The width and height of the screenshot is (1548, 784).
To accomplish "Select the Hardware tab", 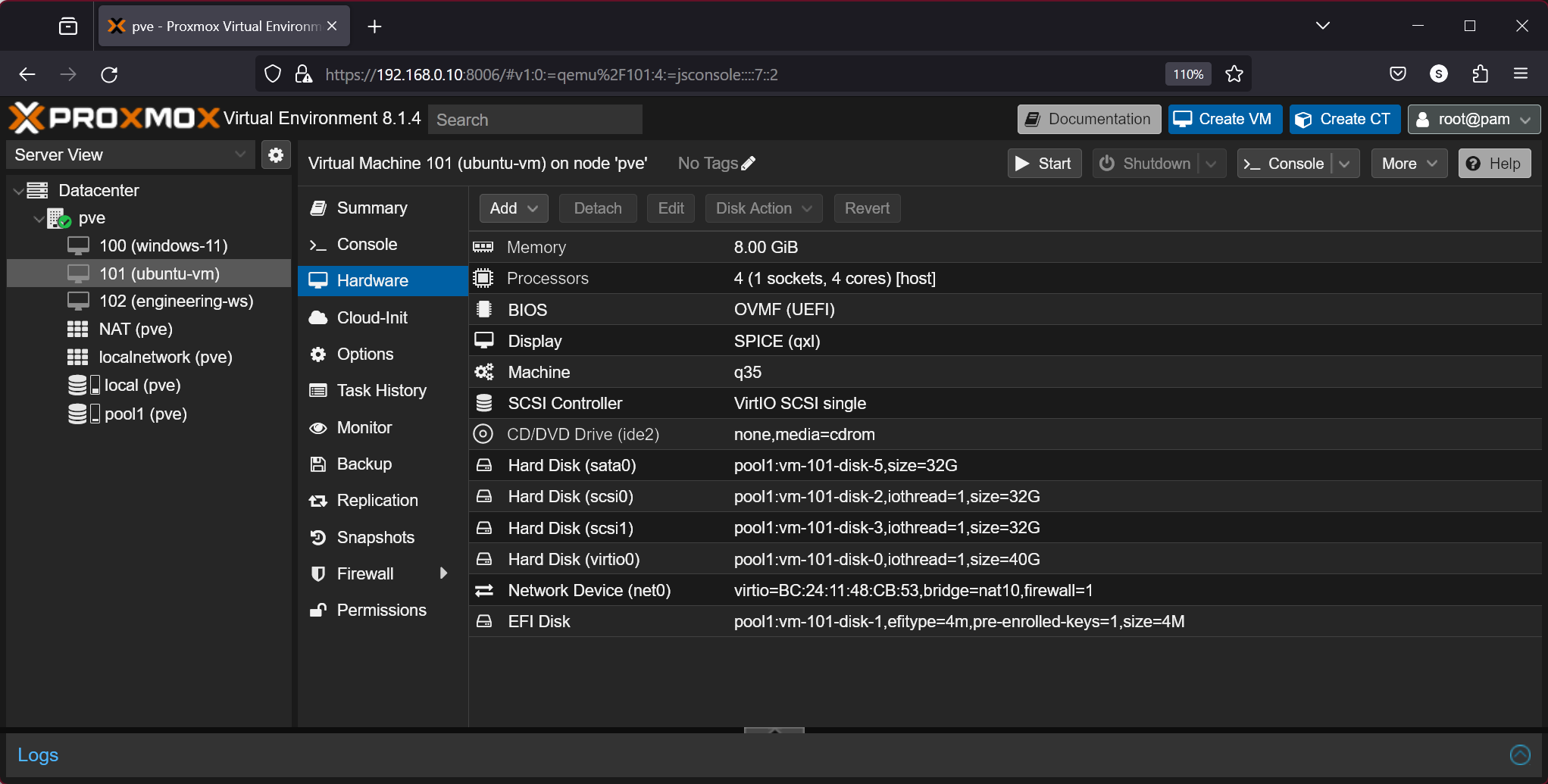I will 383,281.
